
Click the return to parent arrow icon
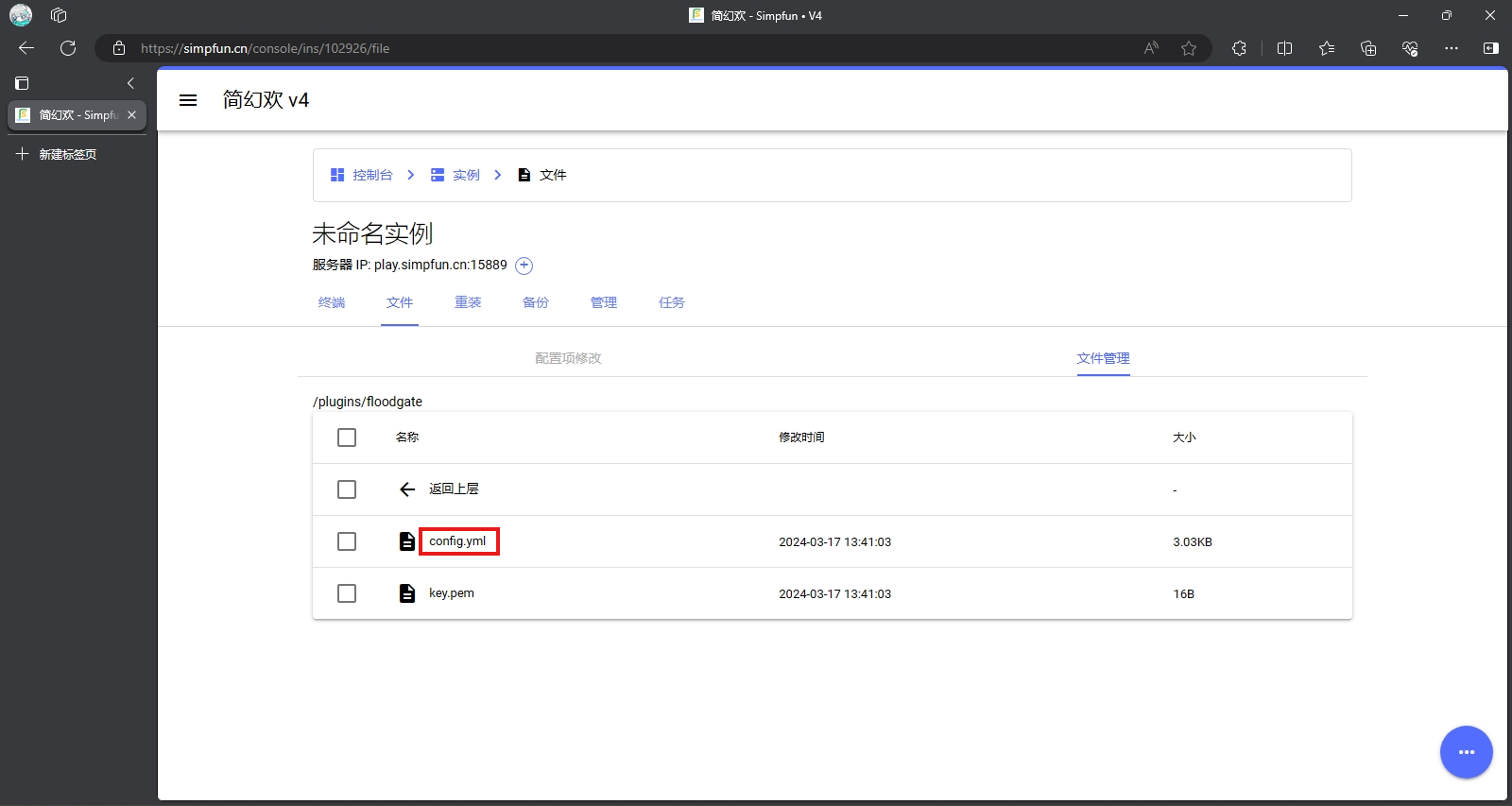[x=407, y=489]
